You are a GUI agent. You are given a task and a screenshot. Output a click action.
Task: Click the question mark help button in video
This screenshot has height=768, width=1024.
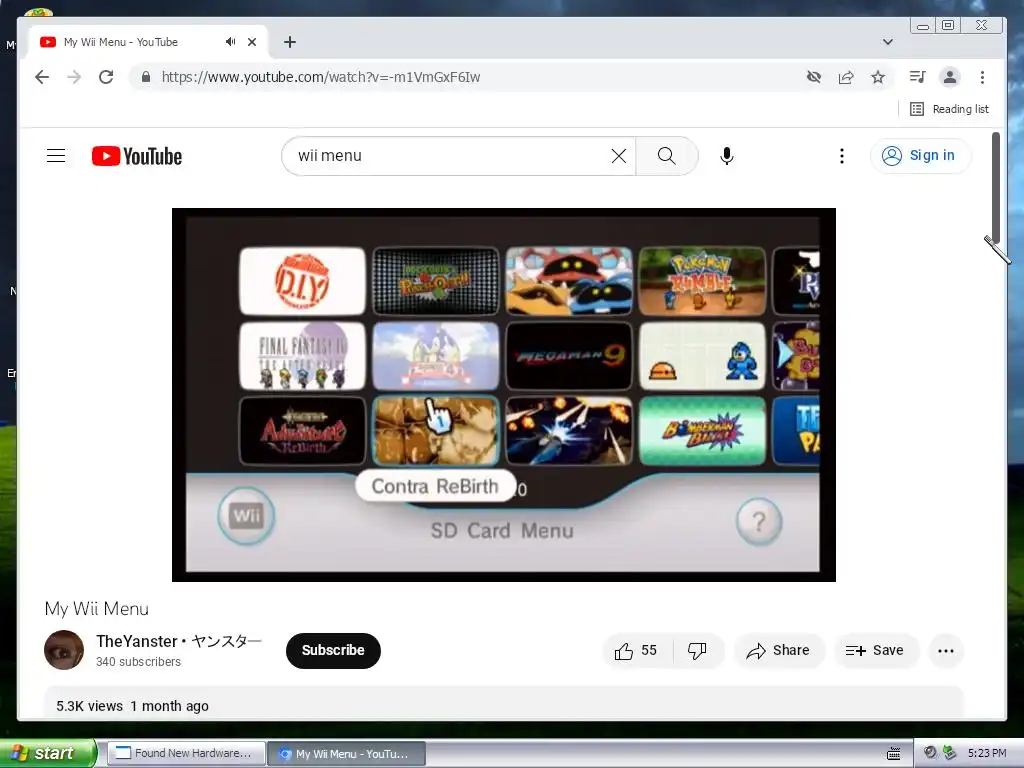[x=758, y=521]
